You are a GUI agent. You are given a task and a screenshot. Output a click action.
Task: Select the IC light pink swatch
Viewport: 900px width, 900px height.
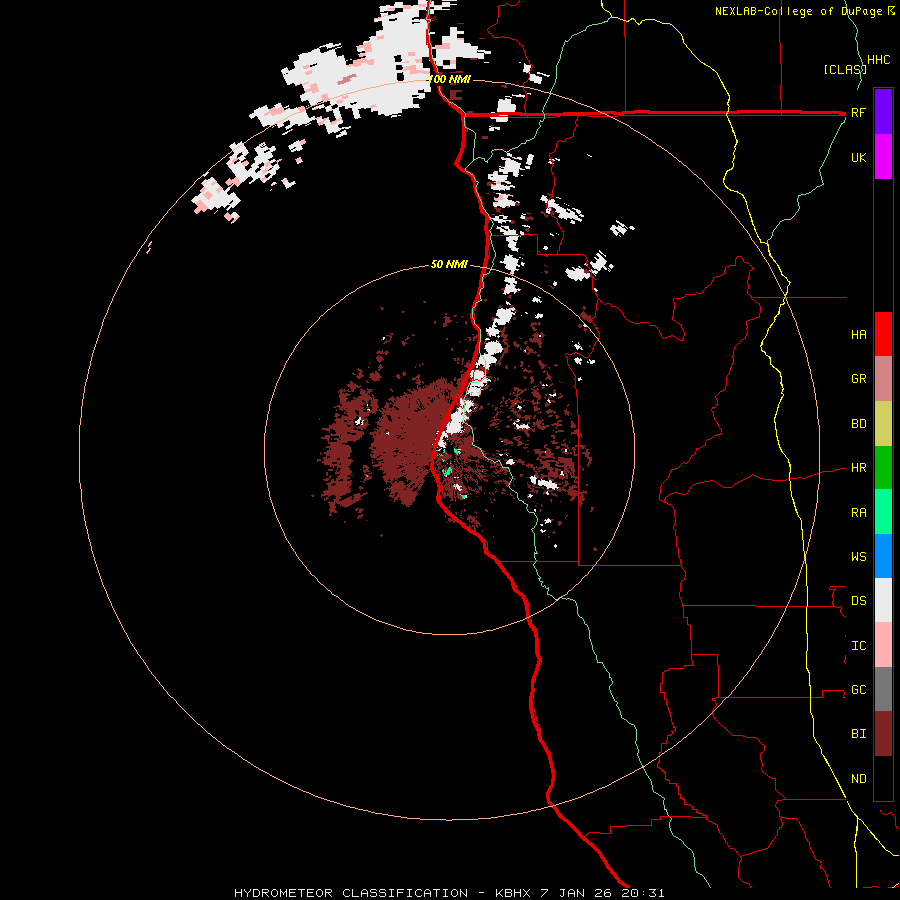(x=883, y=645)
